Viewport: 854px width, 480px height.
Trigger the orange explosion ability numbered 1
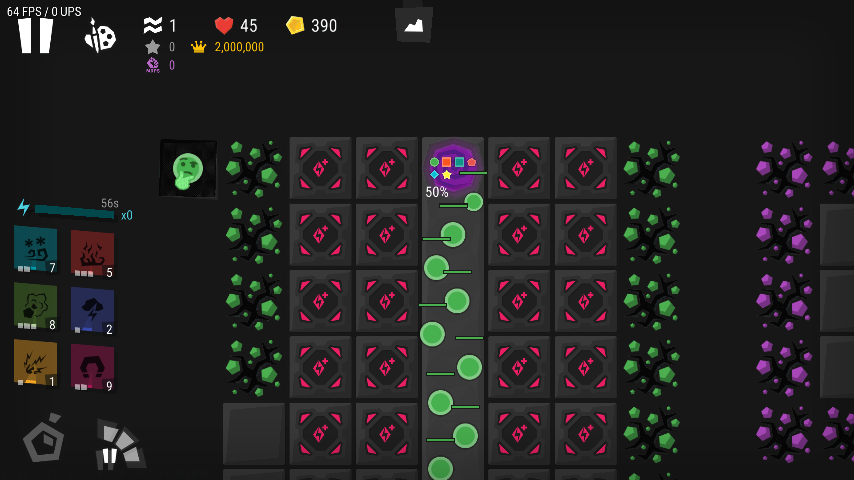(35, 363)
